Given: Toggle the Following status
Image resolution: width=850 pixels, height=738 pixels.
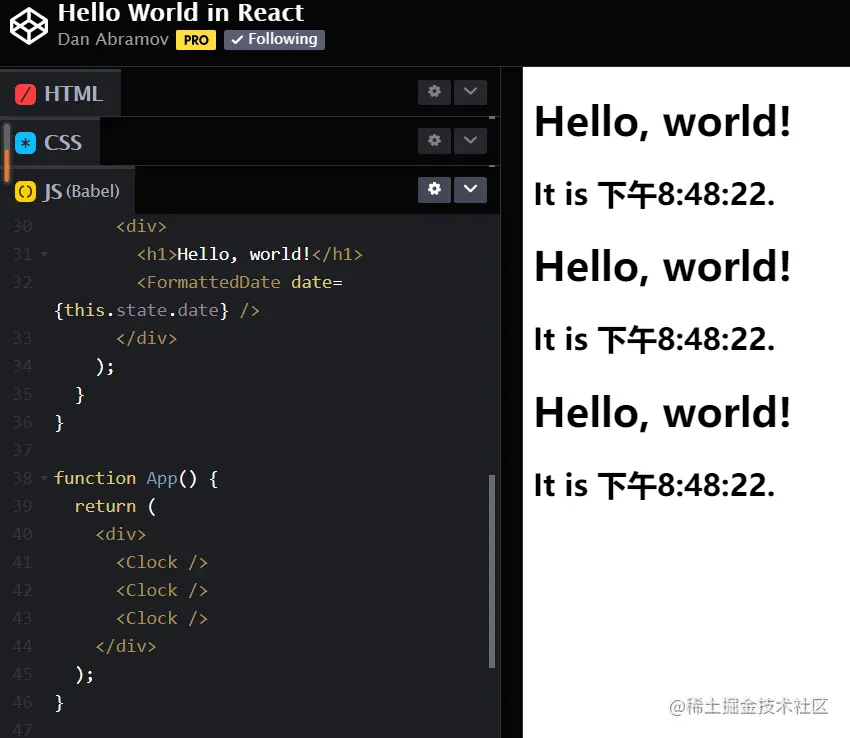Looking at the screenshot, I should pos(274,40).
